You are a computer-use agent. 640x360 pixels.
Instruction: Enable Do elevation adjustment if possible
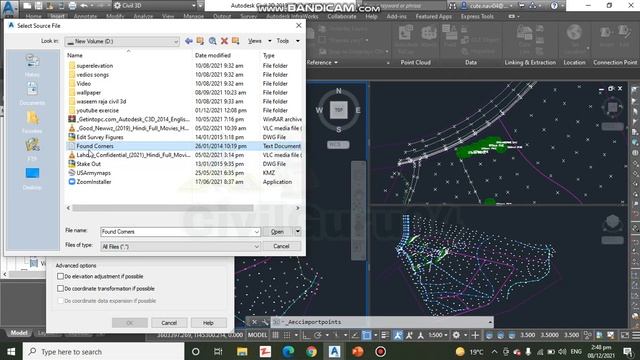60,276
